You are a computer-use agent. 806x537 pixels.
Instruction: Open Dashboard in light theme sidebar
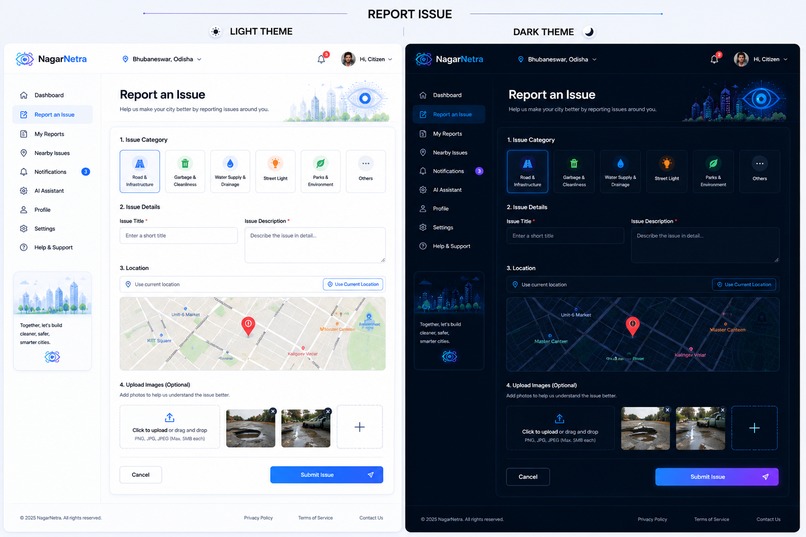click(52, 95)
